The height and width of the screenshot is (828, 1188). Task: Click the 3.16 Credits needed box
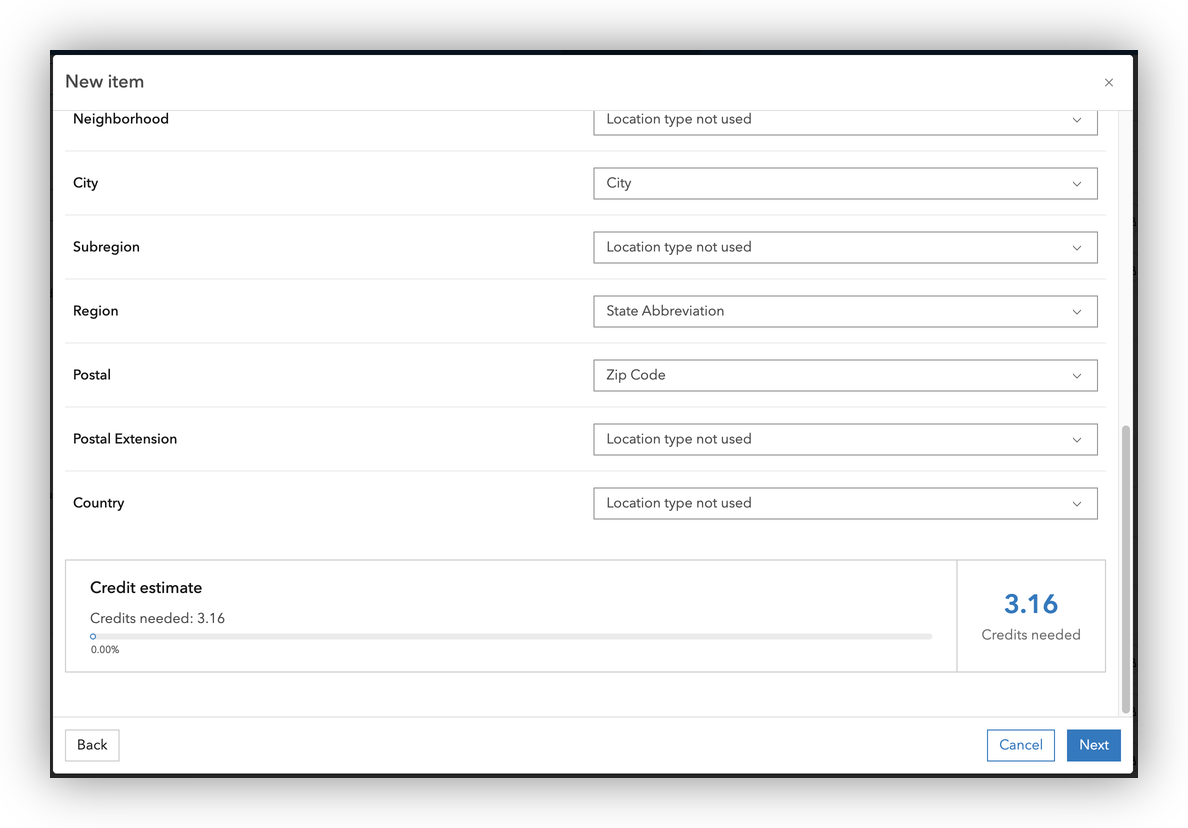point(1031,616)
